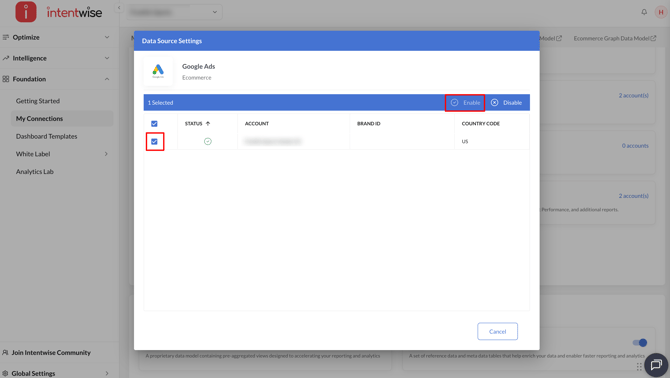Open Dashboard Templates page
The width and height of the screenshot is (670, 378).
coord(47,137)
